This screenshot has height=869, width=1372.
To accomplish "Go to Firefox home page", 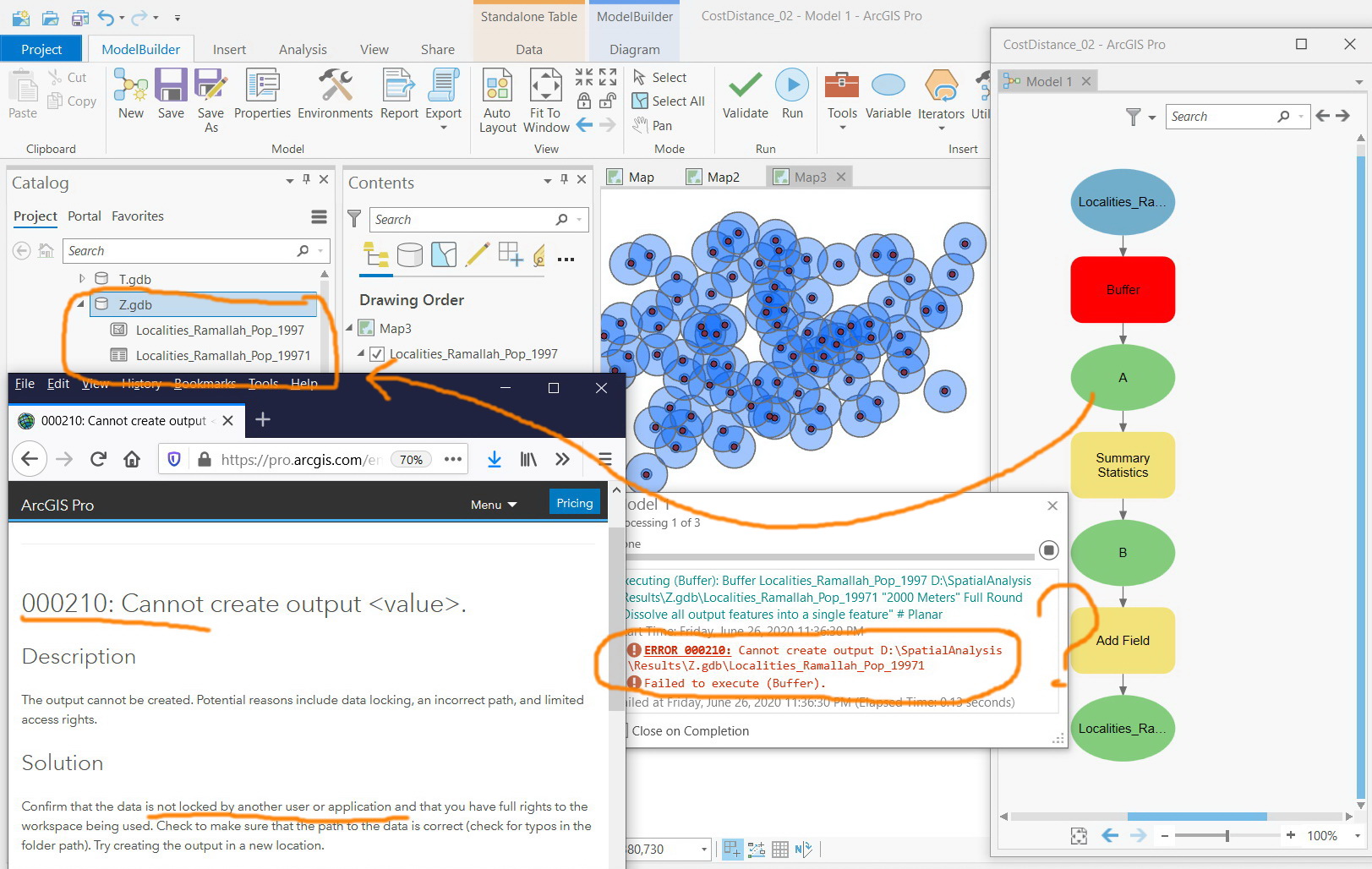I will point(131,459).
